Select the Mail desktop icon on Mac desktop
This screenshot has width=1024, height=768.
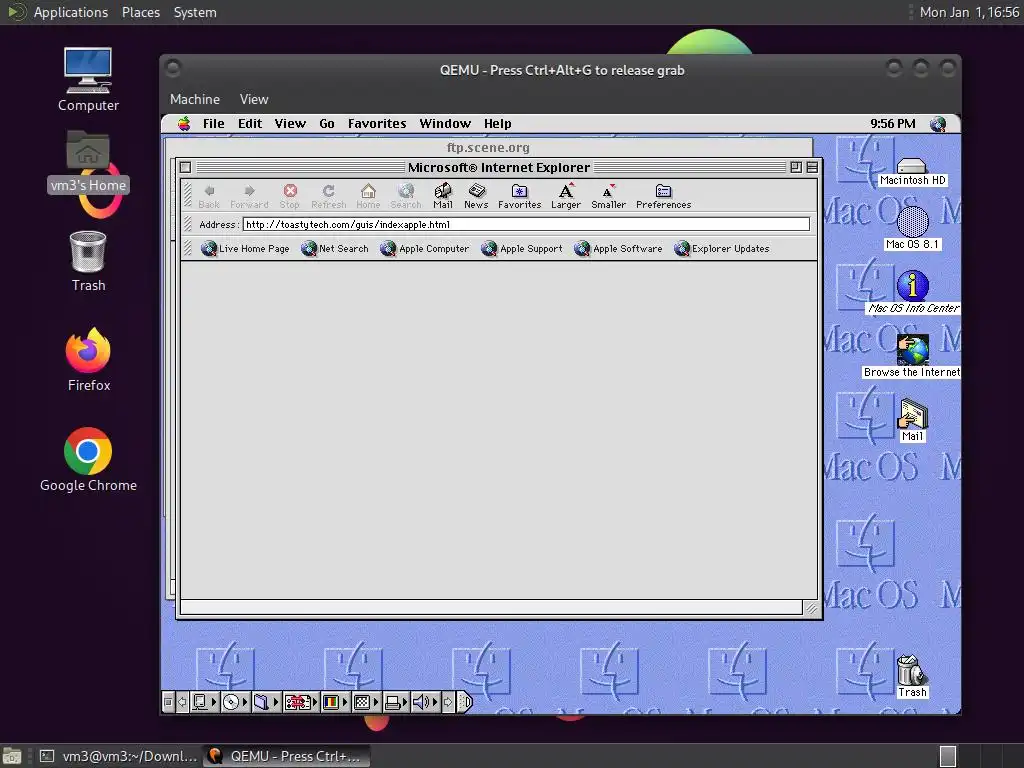pyautogui.click(x=912, y=420)
